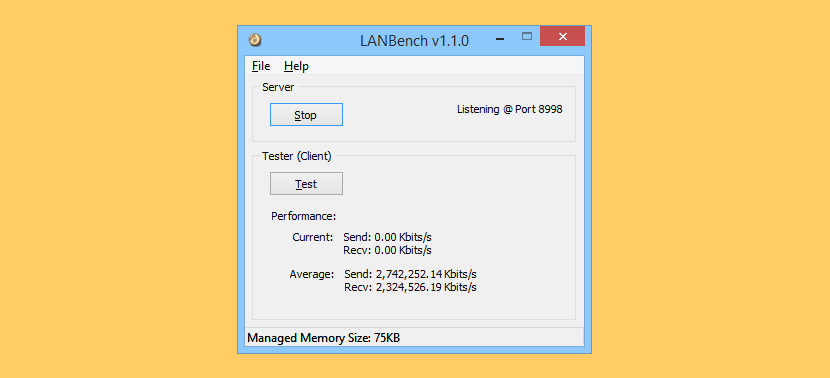
Task: Maximize the LANBench window
Action: click(x=526, y=37)
